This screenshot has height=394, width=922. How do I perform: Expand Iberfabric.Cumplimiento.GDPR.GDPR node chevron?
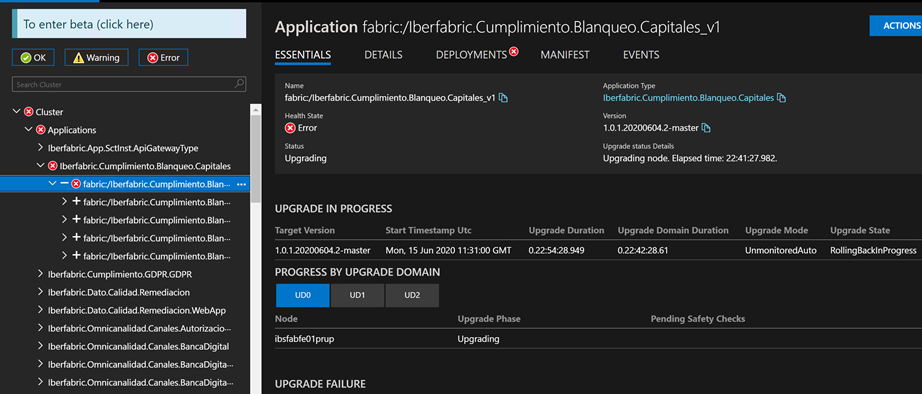[x=40, y=274]
